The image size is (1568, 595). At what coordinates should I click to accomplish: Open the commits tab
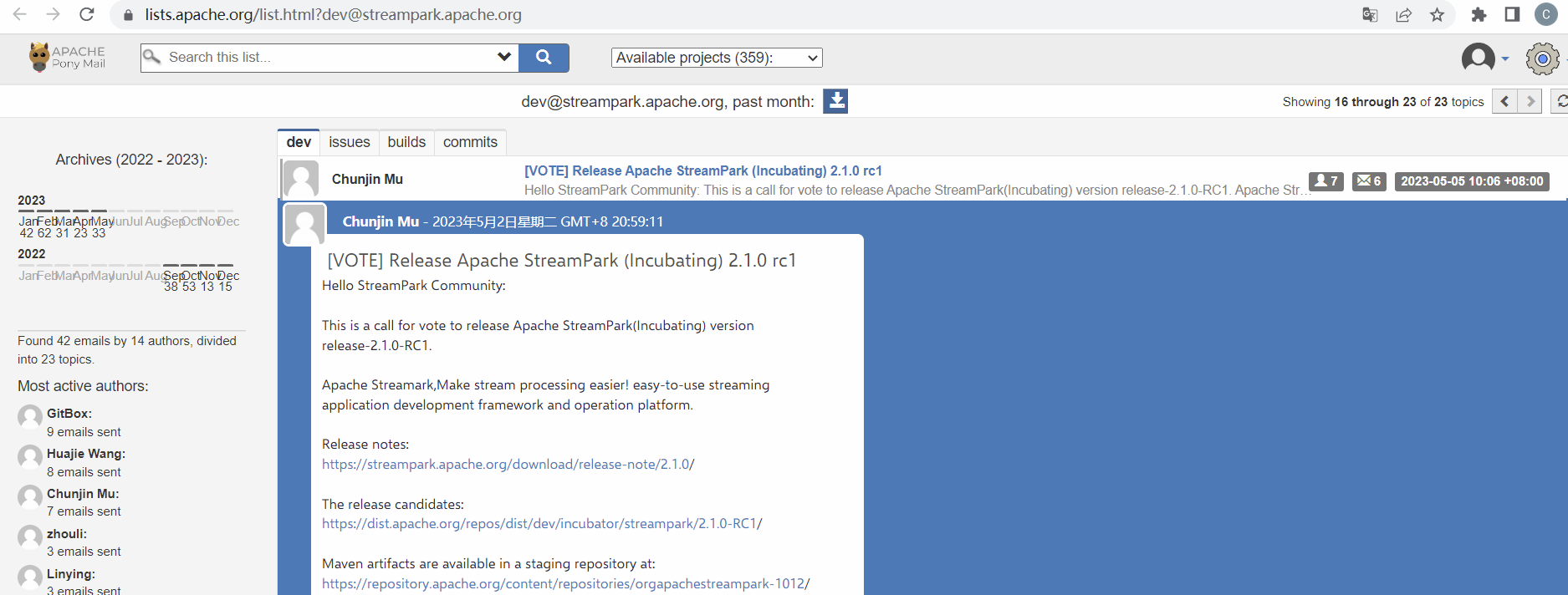(x=470, y=142)
